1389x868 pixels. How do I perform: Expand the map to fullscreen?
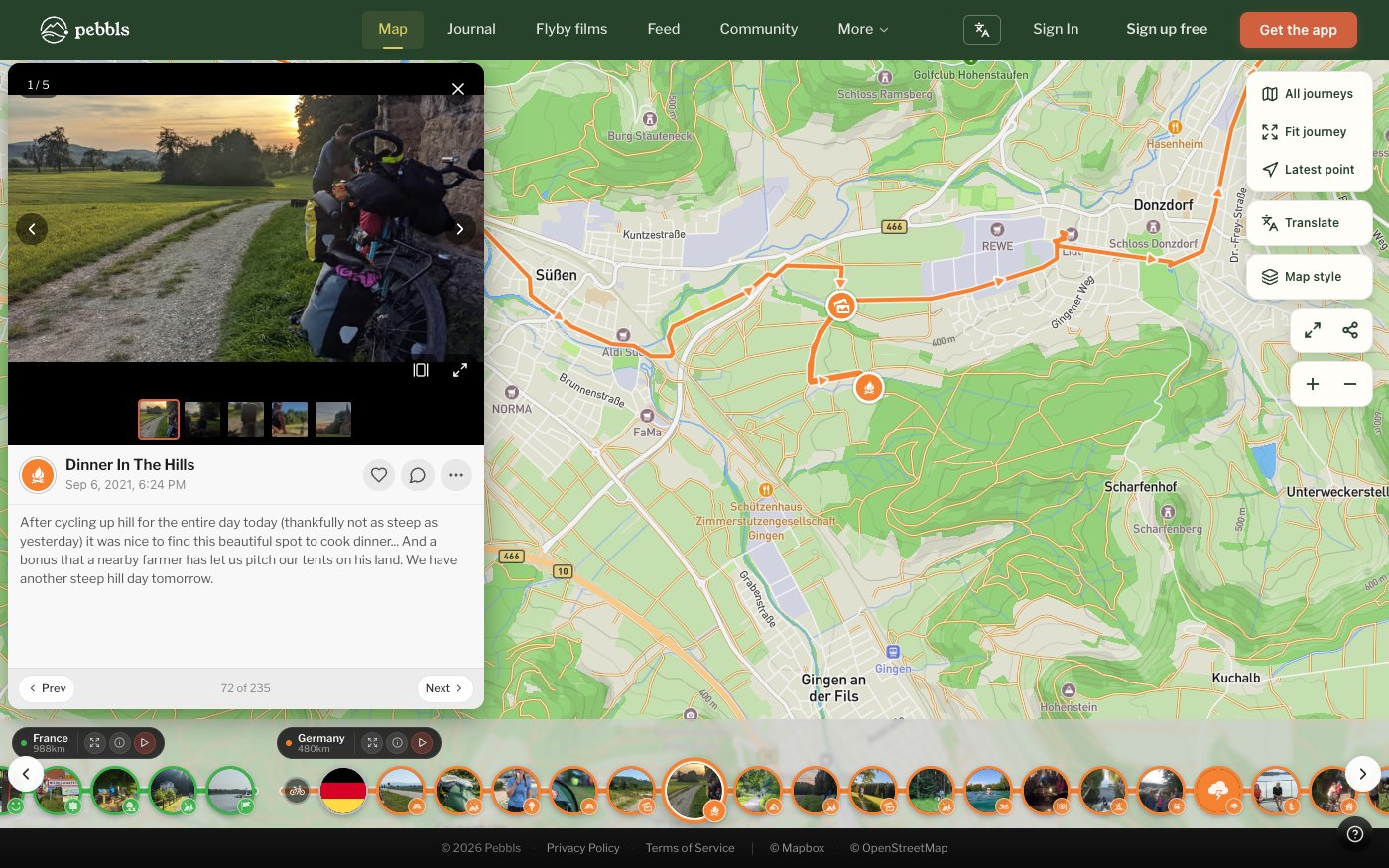[x=1313, y=330]
